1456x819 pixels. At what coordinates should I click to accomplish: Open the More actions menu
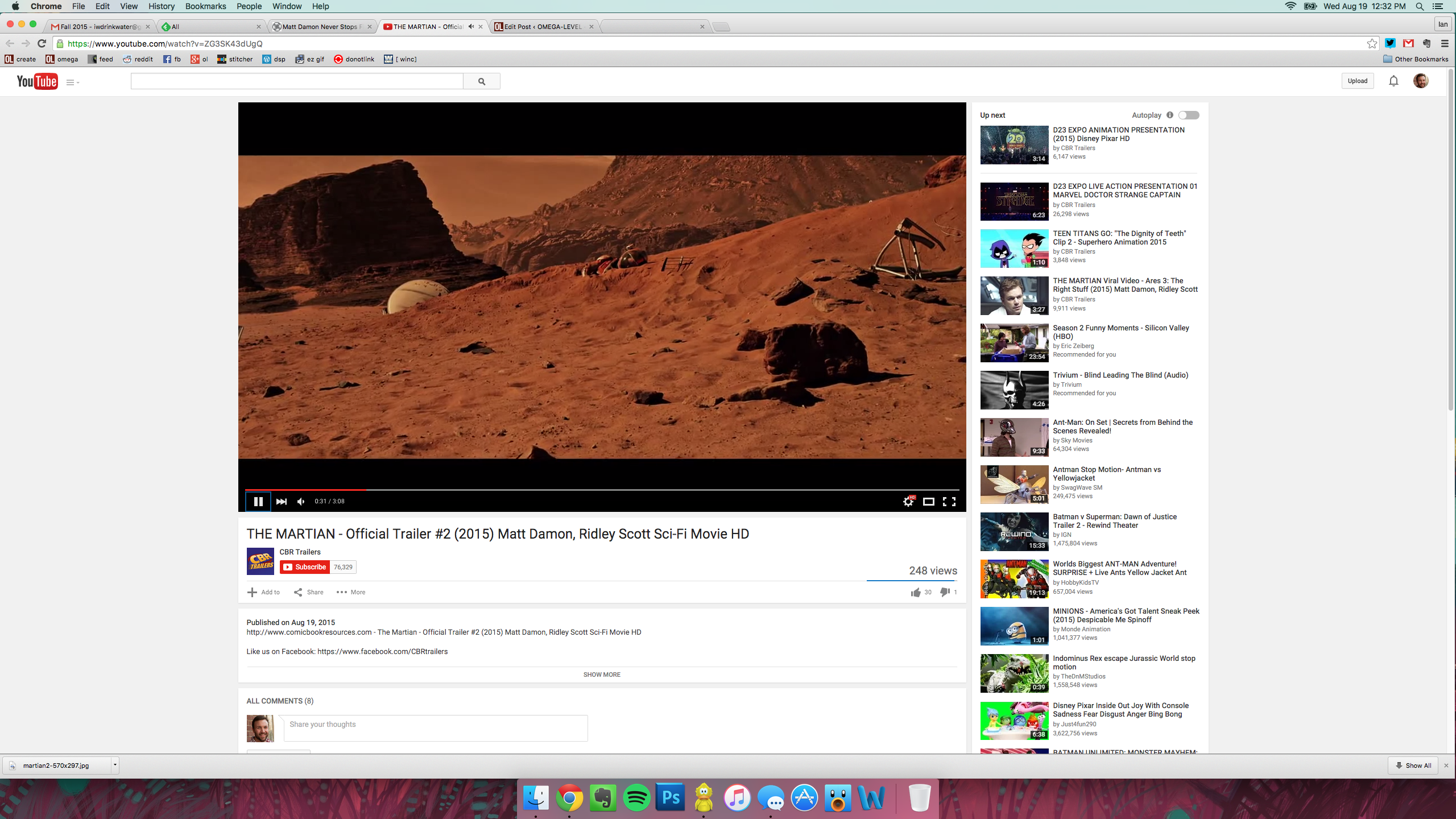pyautogui.click(x=351, y=592)
